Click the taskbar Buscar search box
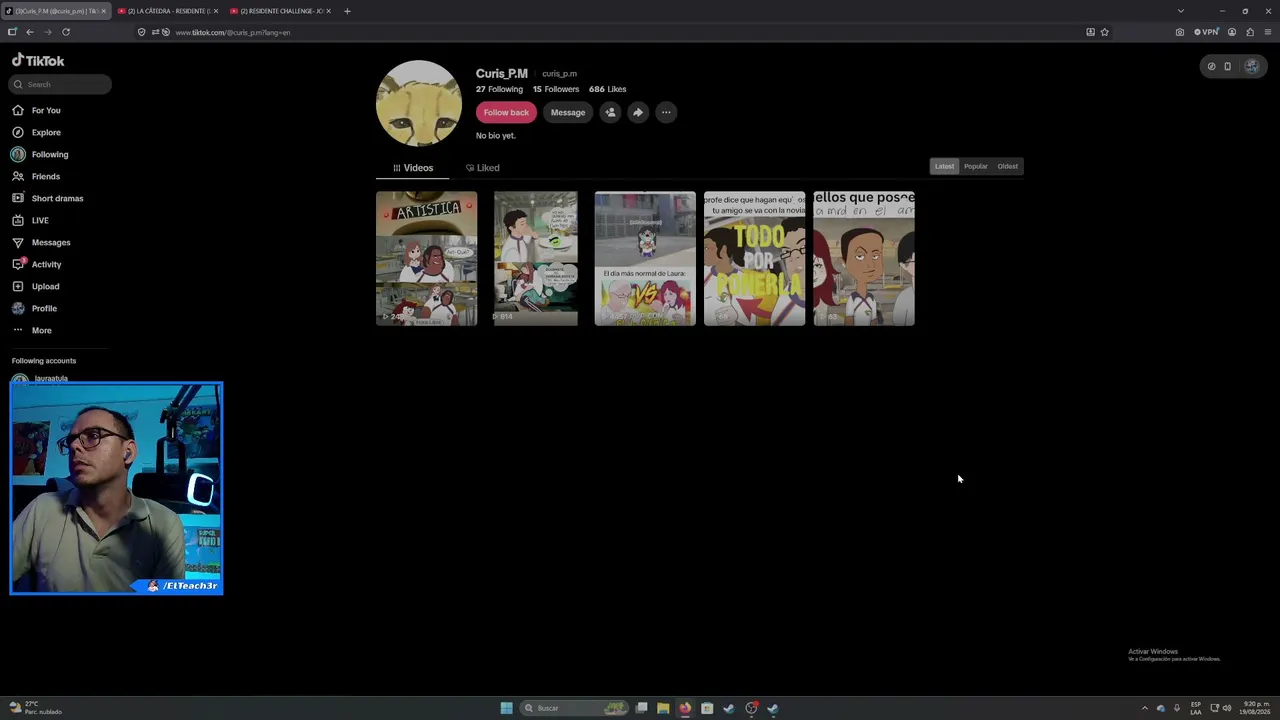Screen dimensions: 1280x720 pos(574,708)
